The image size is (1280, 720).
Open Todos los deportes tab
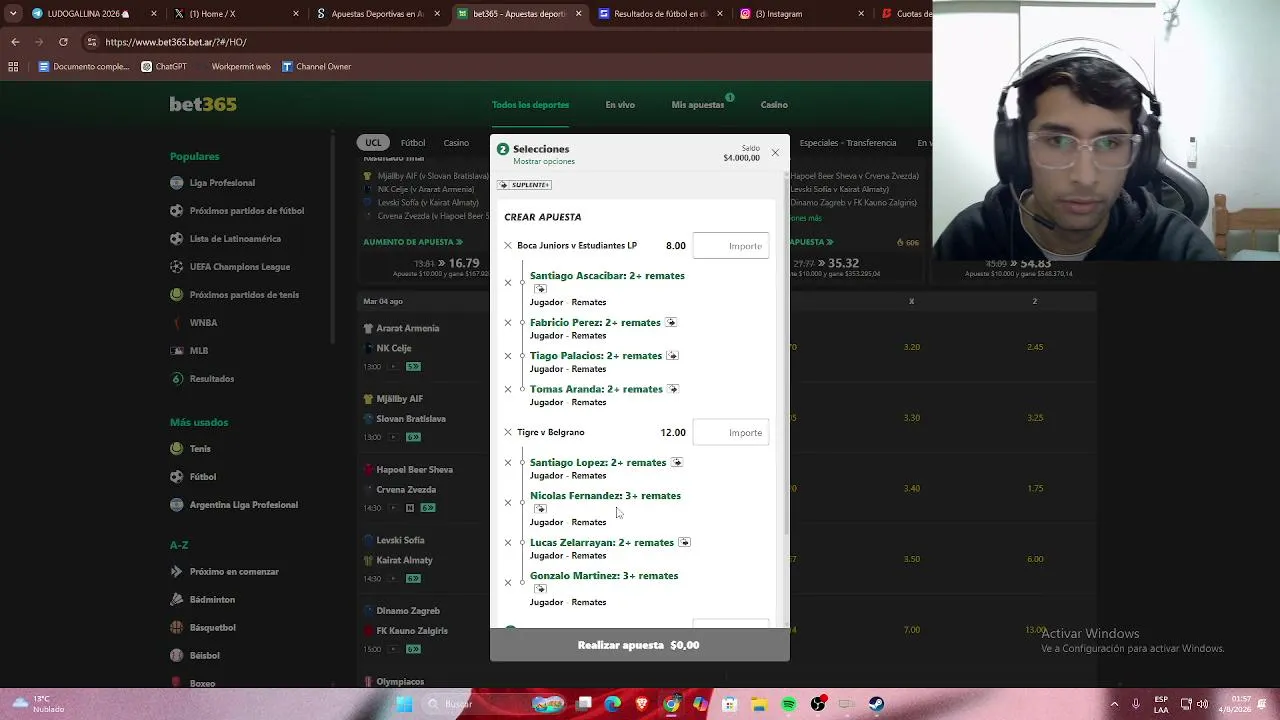[x=530, y=105]
